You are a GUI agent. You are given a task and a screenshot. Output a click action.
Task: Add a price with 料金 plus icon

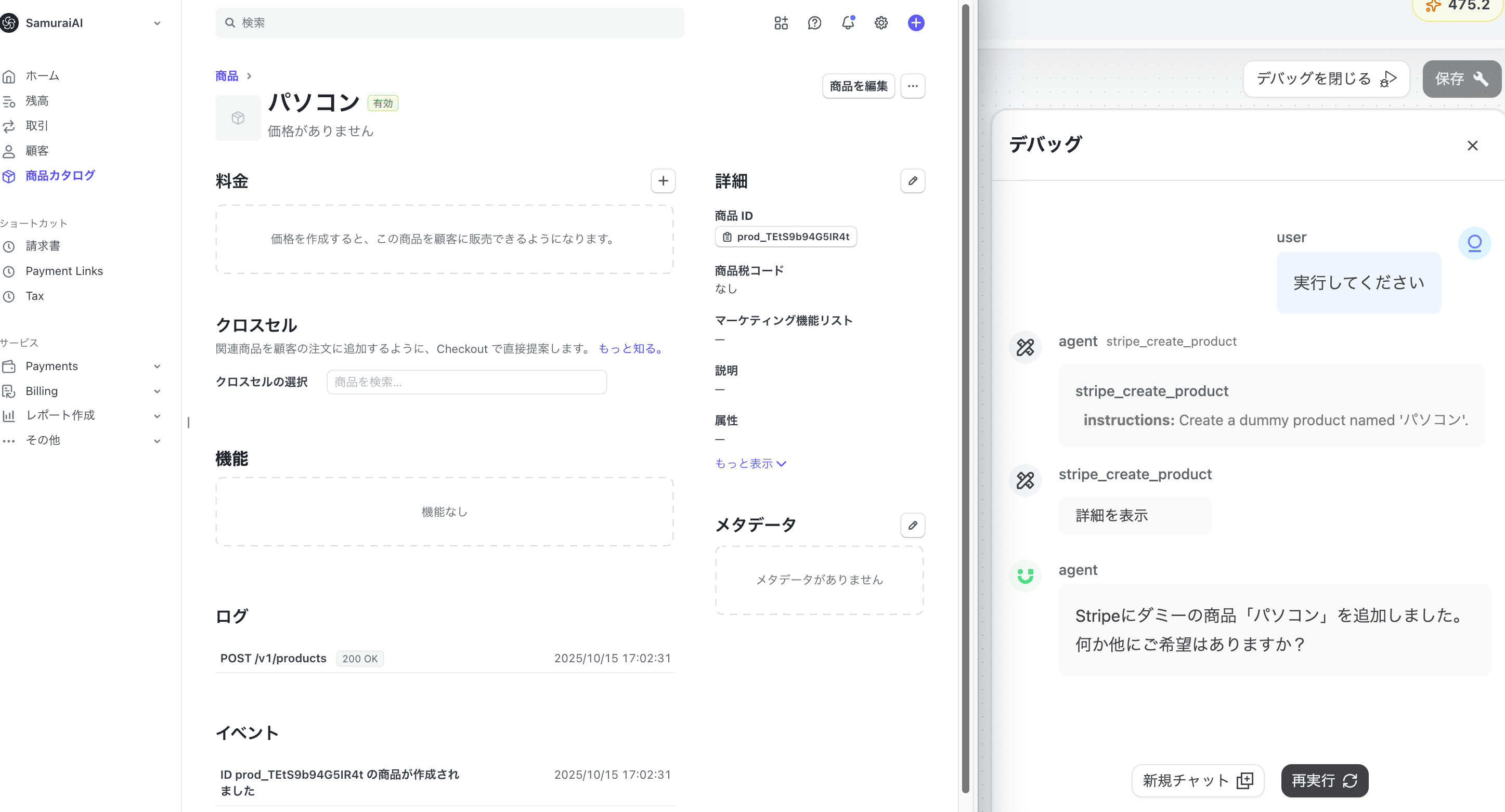[x=663, y=181]
